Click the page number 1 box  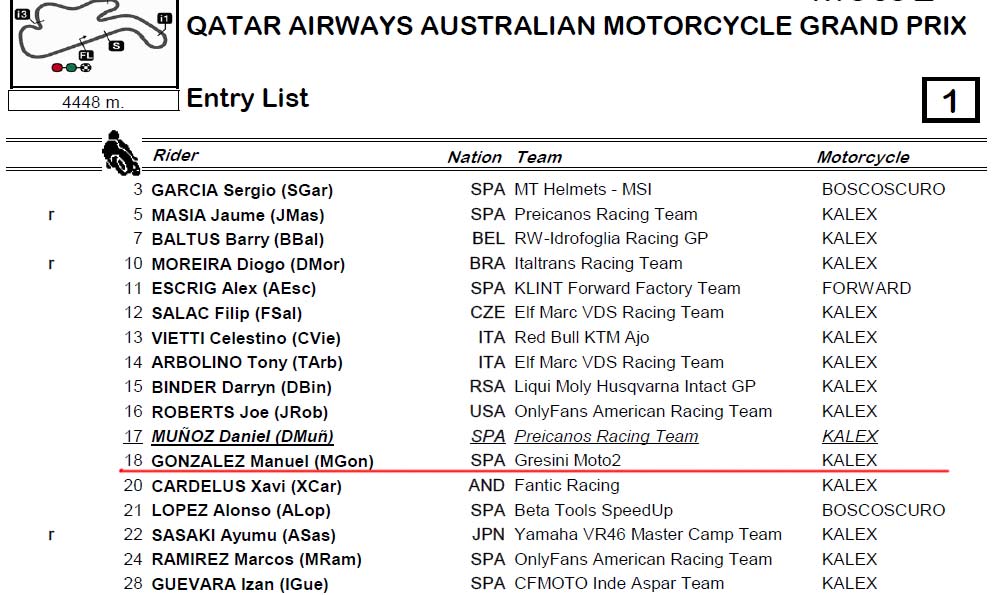(x=950, y=100)
